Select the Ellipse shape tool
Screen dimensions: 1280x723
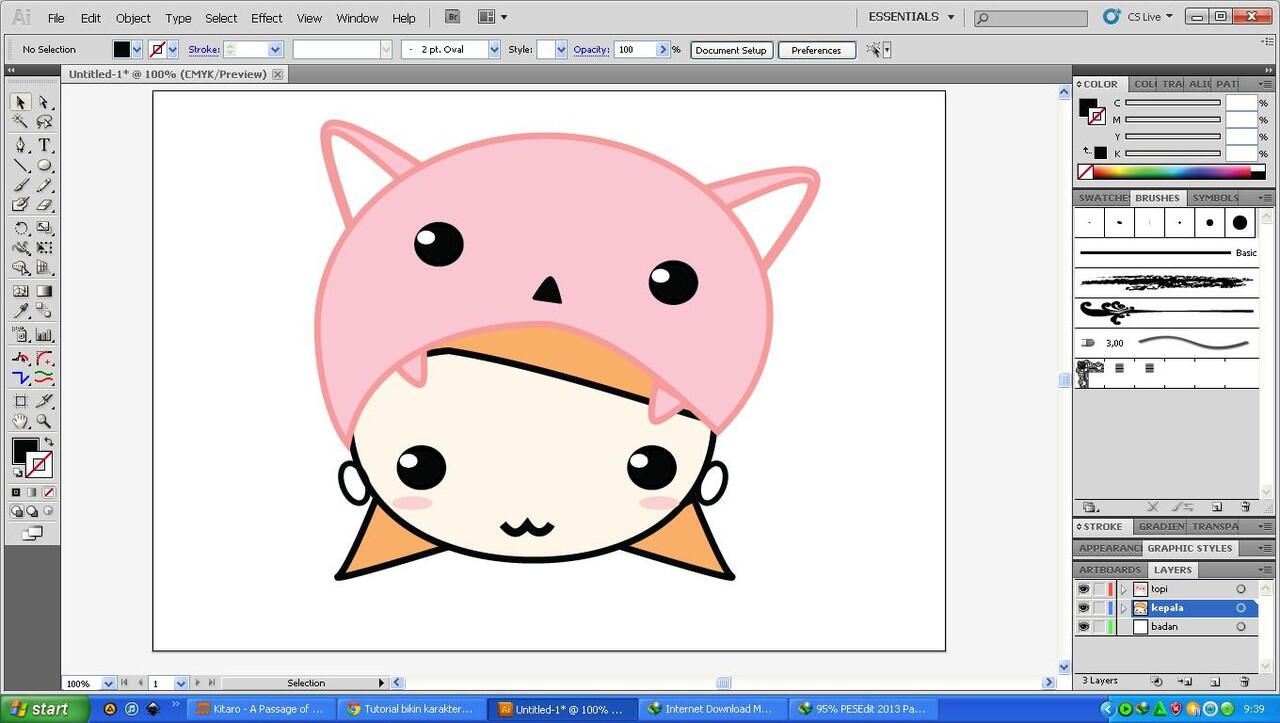tap(44, 165)
